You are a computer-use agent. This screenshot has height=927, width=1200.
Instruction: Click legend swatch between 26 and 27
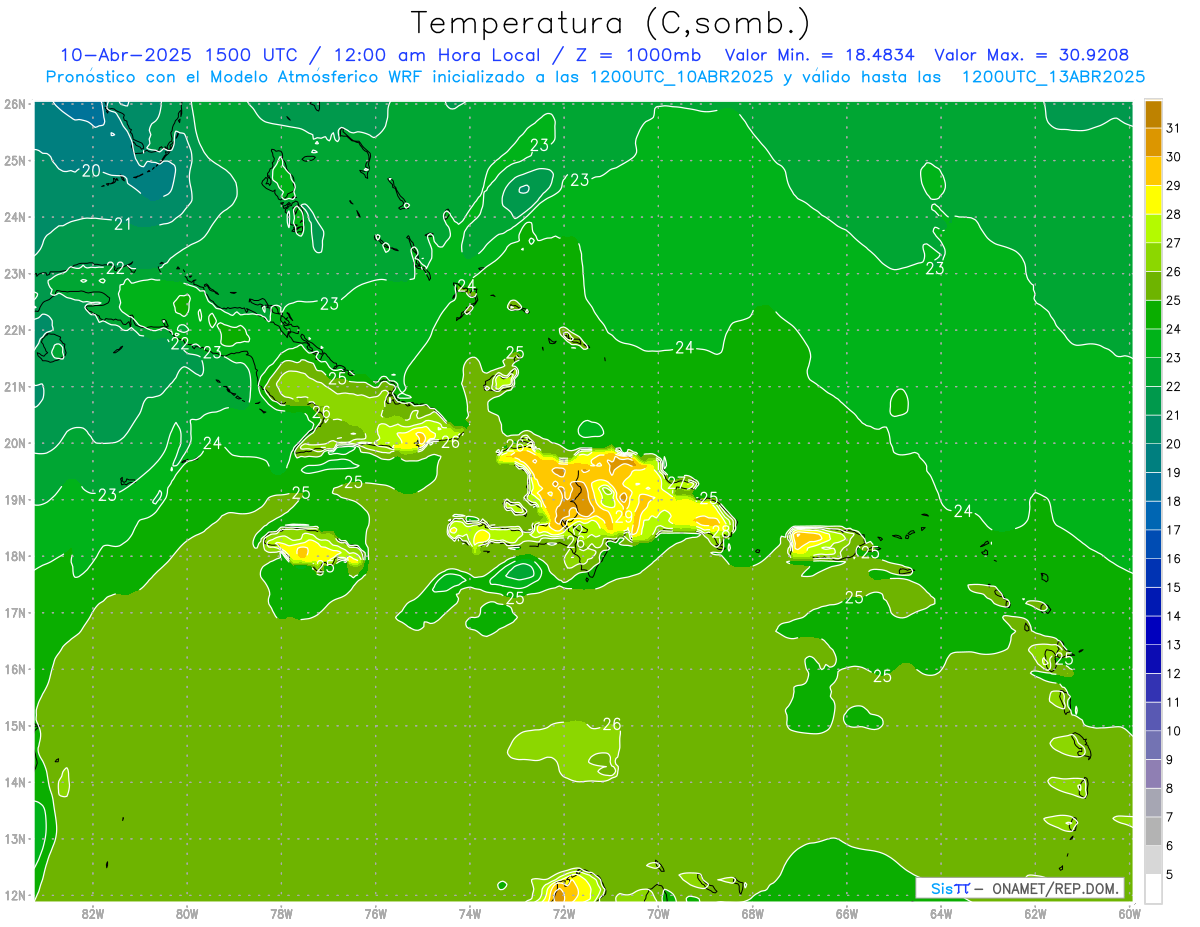pos(1154,257)
